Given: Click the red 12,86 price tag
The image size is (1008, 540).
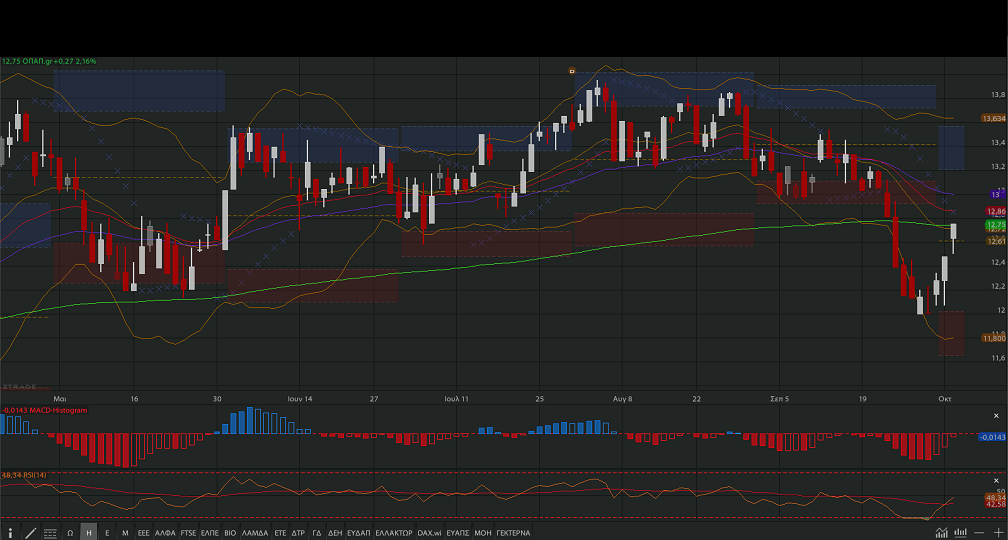Looking at the screenshot, I should 996,211.
